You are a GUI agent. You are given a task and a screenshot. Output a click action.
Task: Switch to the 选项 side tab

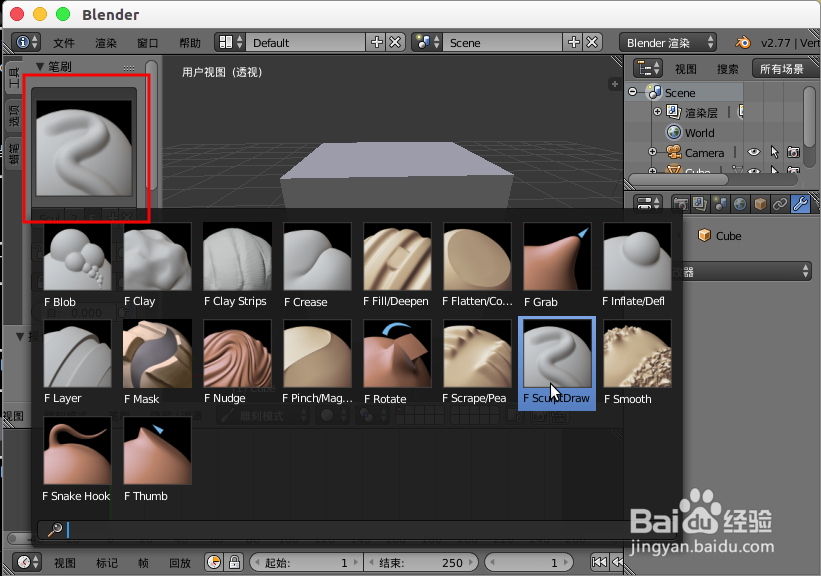pos(14,115)
